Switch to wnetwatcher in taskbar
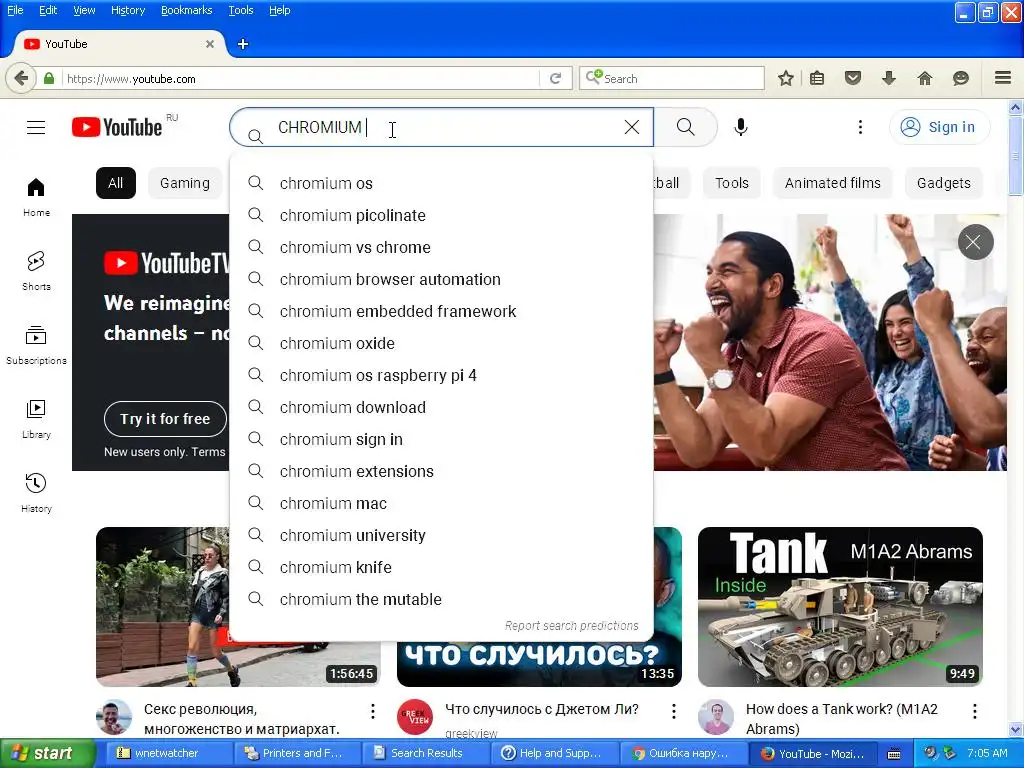The height and width of the screenshot is (768, 1024). (168, 753)
